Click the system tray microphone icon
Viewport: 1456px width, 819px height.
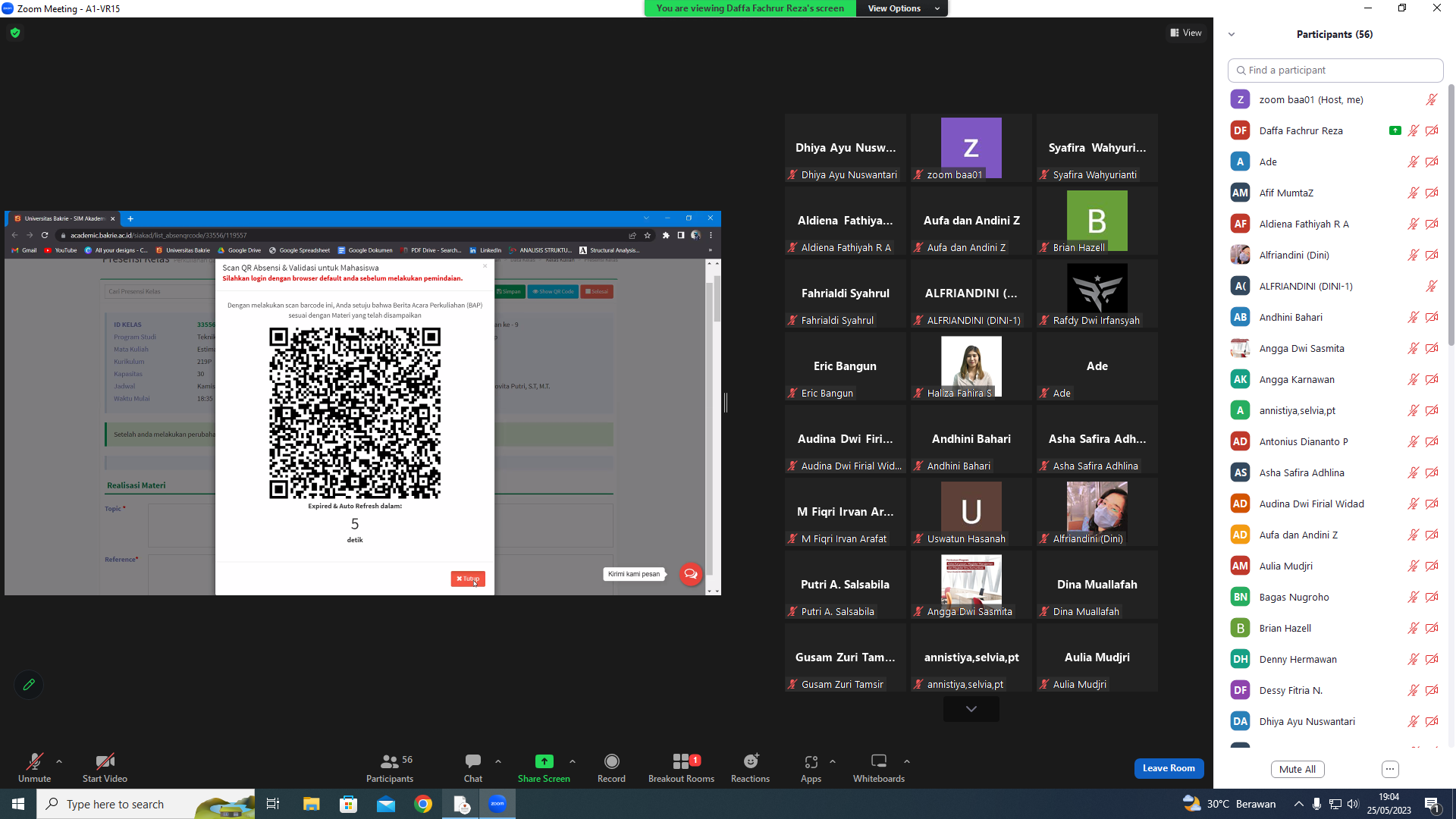click(1316, 804)
